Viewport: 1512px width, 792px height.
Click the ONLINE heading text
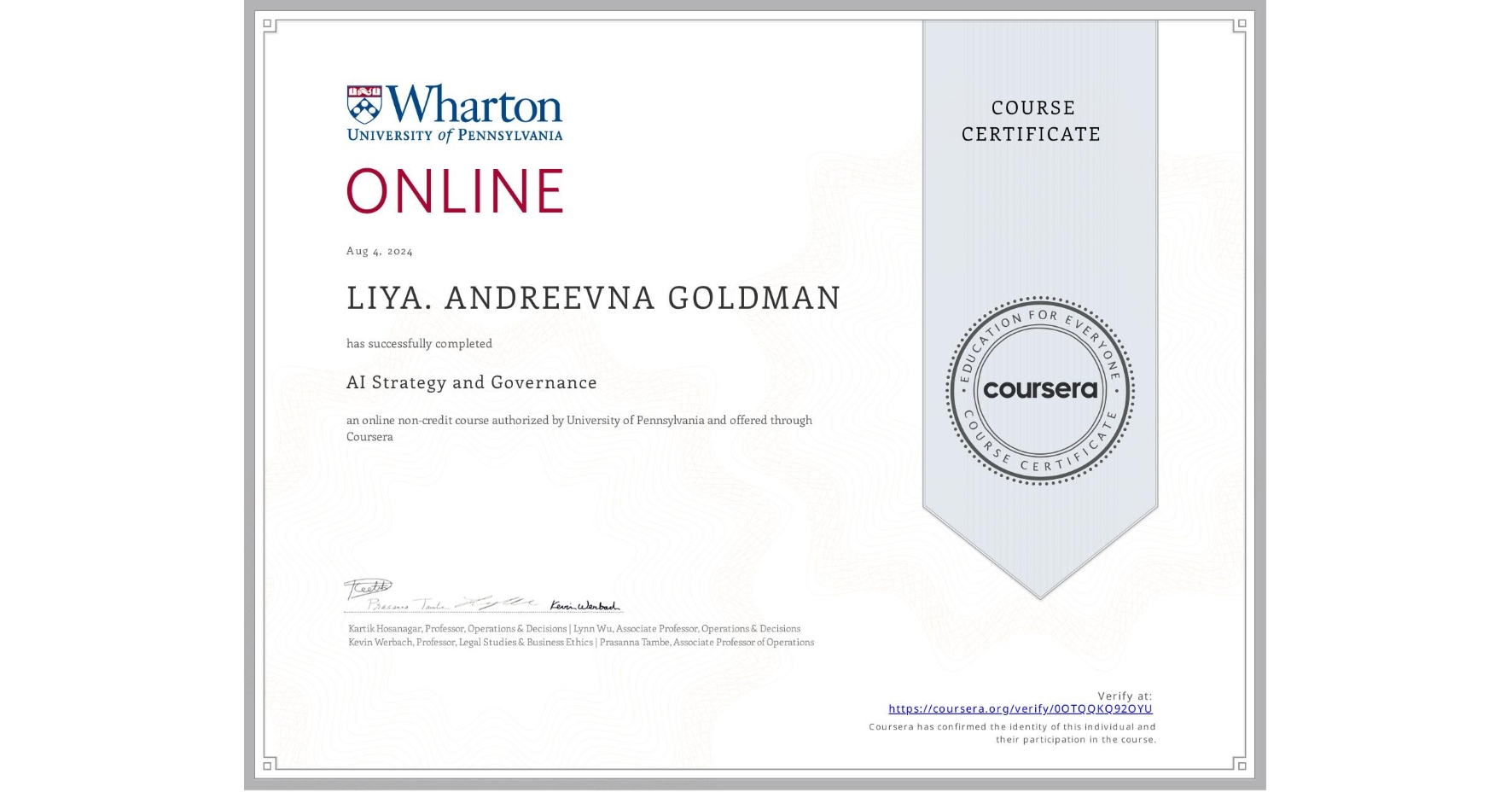(x=455, y=191)
